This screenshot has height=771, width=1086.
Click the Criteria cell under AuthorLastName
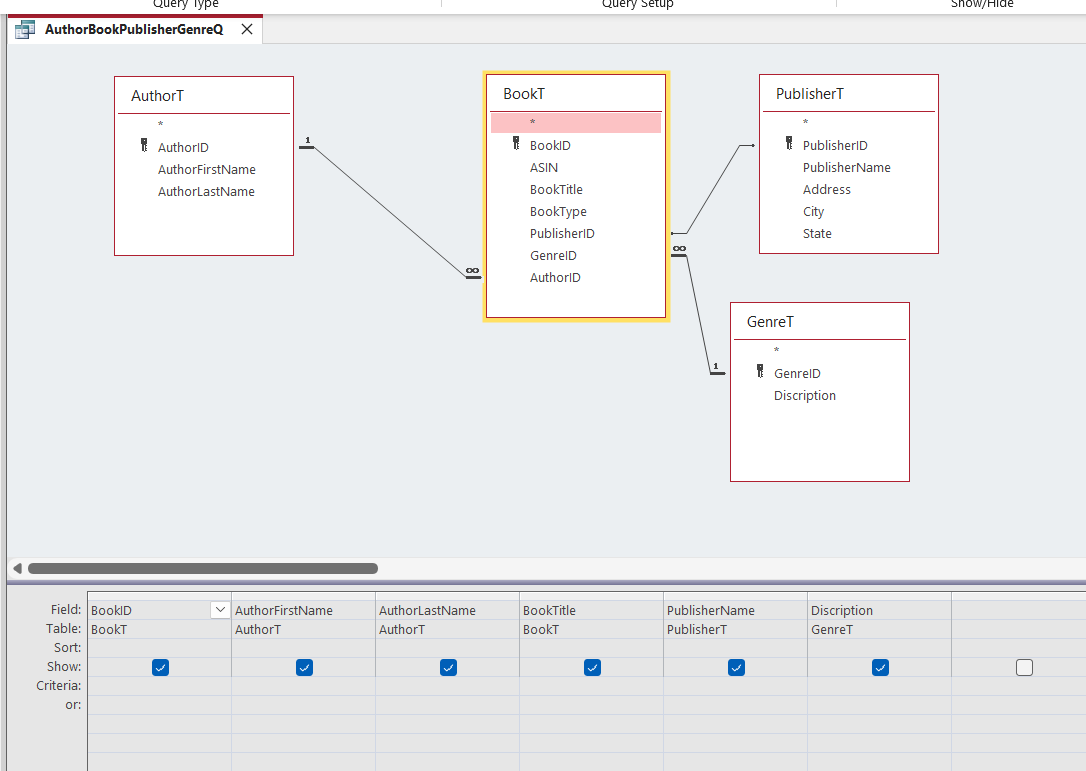[446, 686]
